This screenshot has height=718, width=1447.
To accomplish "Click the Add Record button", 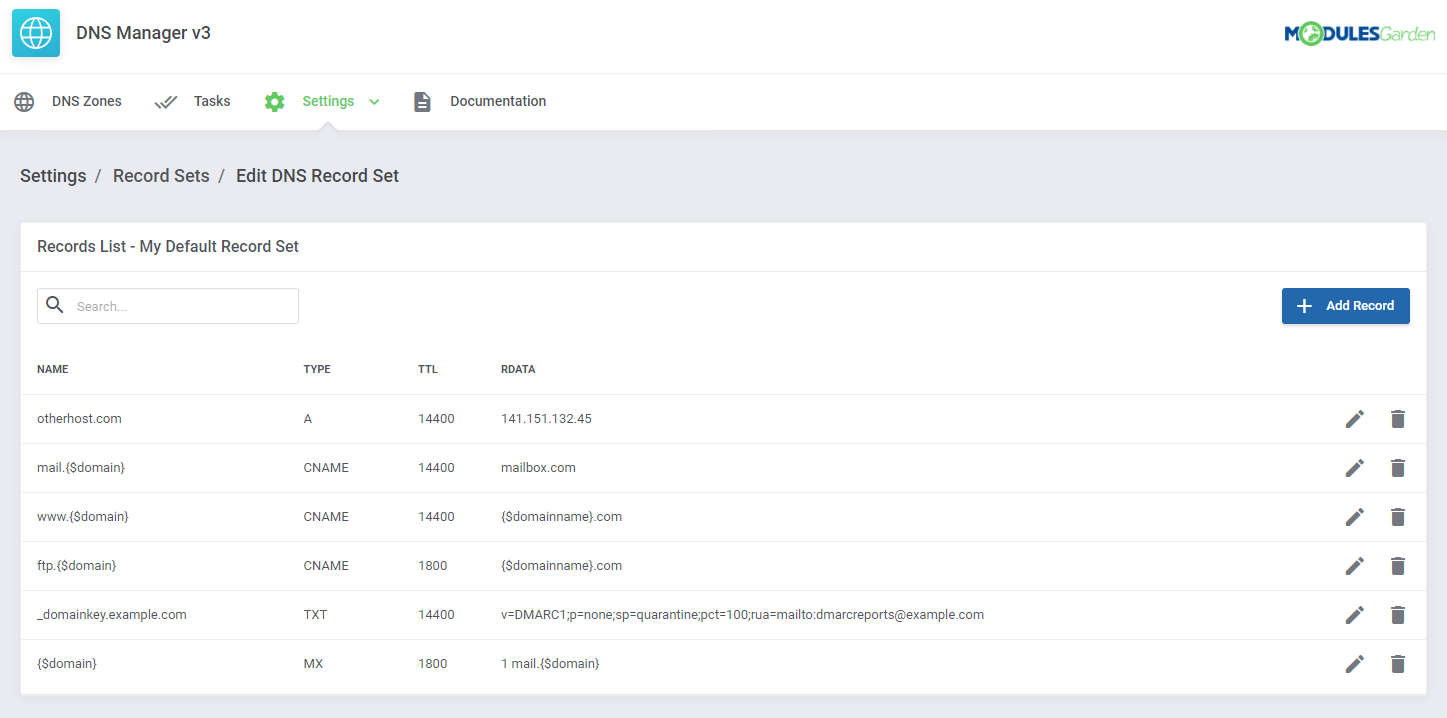I will [x=1345, y=306].
